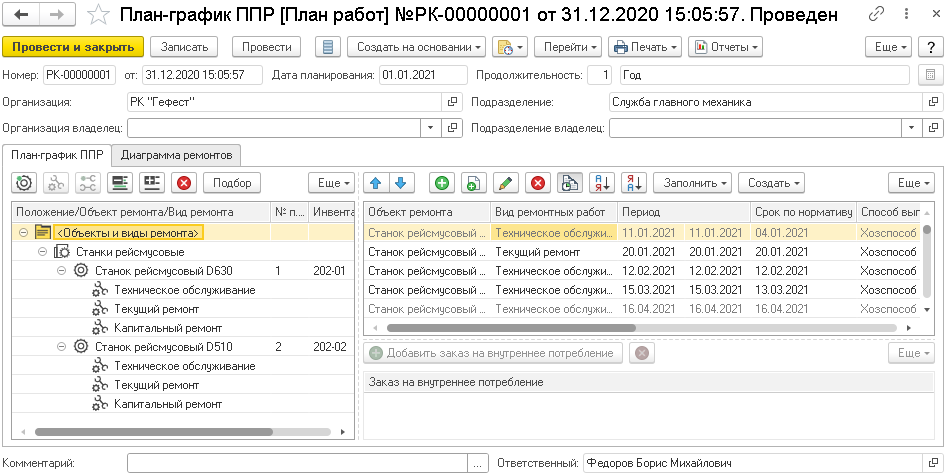949x475 pixels.
Task: Open Служба главного механика card icon
Action: 933,102
